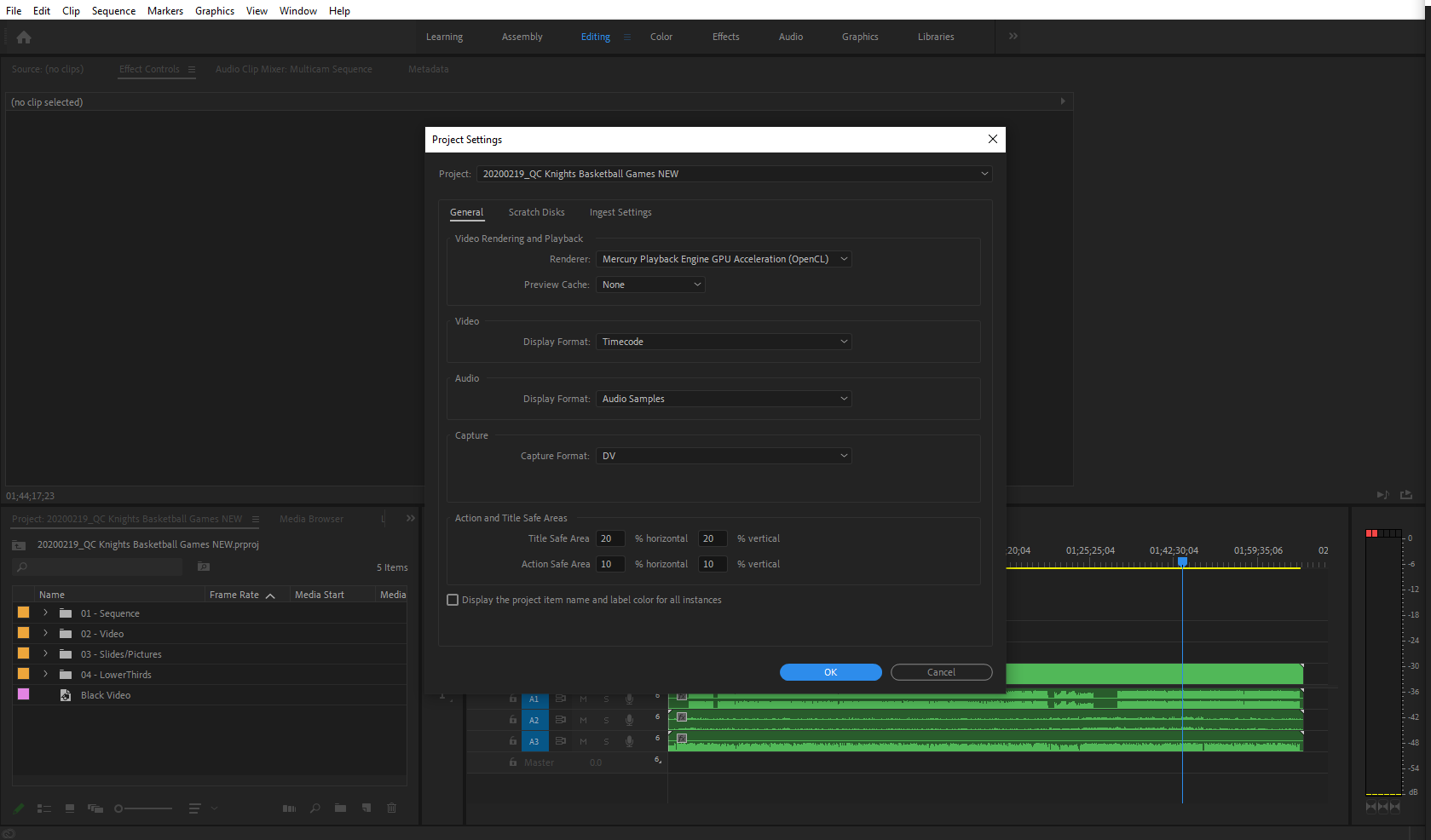Switch to the Scratch Disks tab
Screen dimensions: 1431x840
click(536, 212)
